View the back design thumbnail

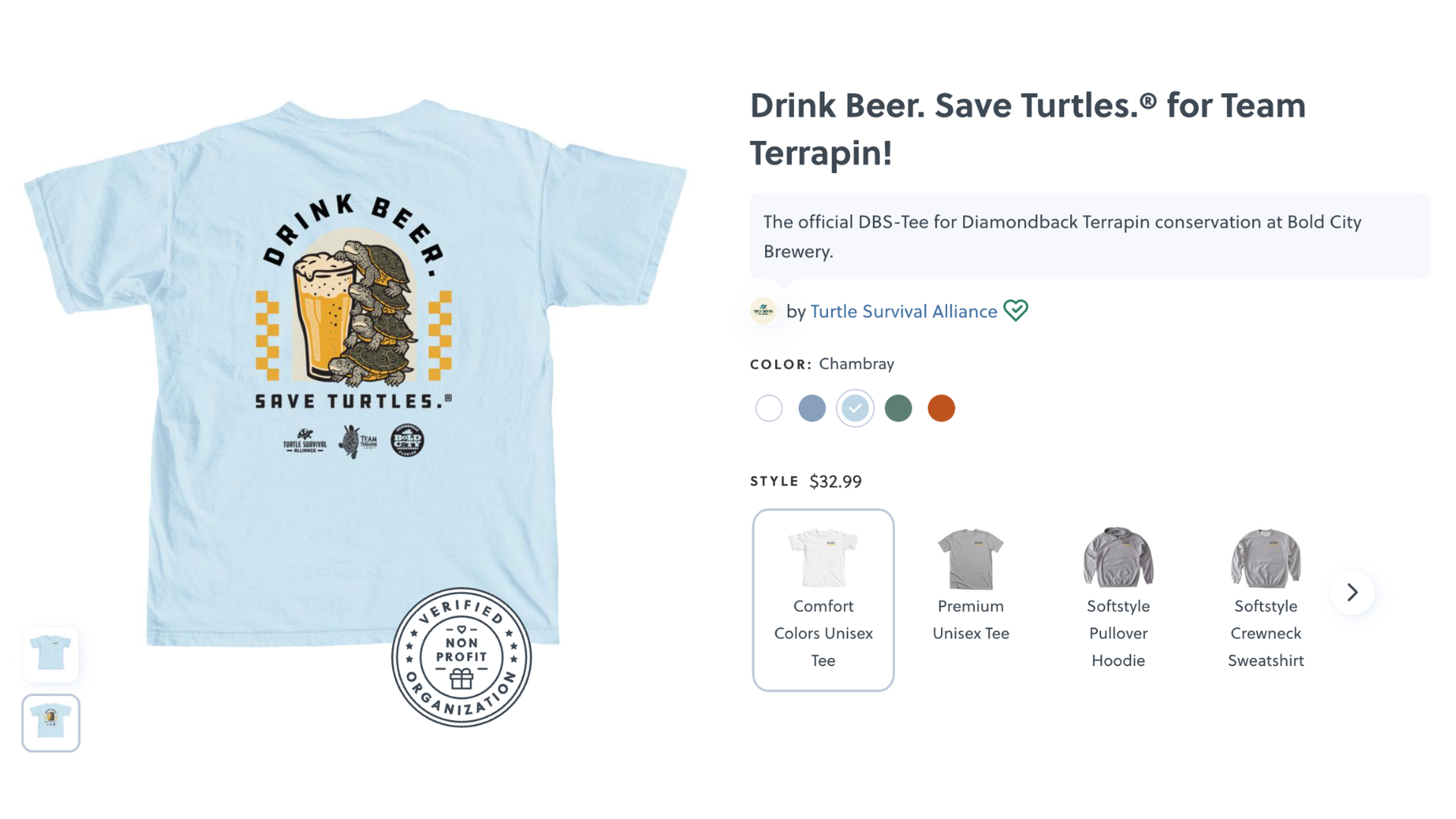pos(51,722)
